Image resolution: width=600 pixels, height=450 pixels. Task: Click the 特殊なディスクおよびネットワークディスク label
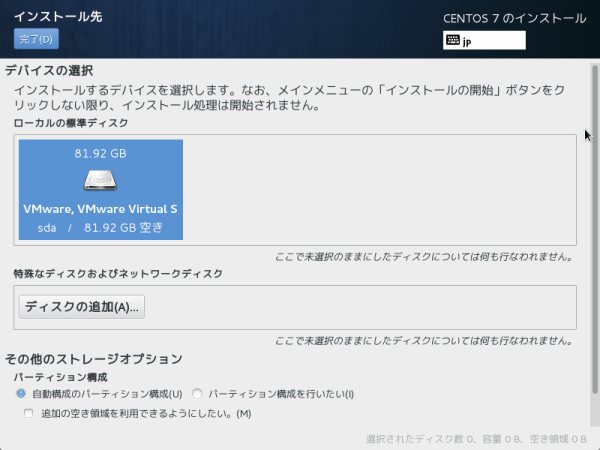(x=118, y=274)
